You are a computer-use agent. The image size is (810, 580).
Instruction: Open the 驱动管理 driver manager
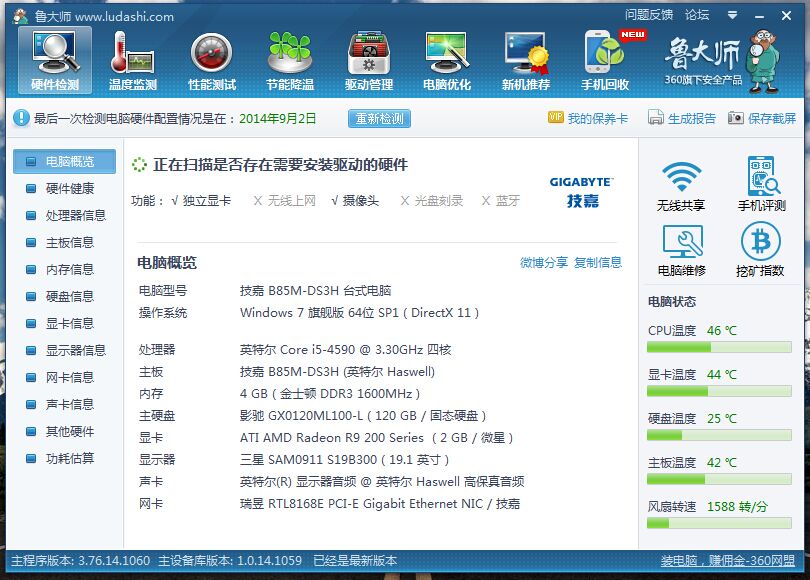click(x=369, y=60)
